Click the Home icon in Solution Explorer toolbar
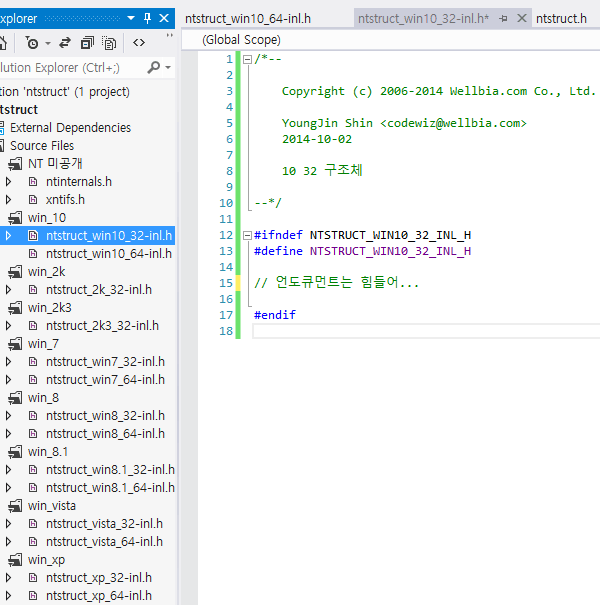The height and width of the screenshot is (605, 600). (4, 43)
